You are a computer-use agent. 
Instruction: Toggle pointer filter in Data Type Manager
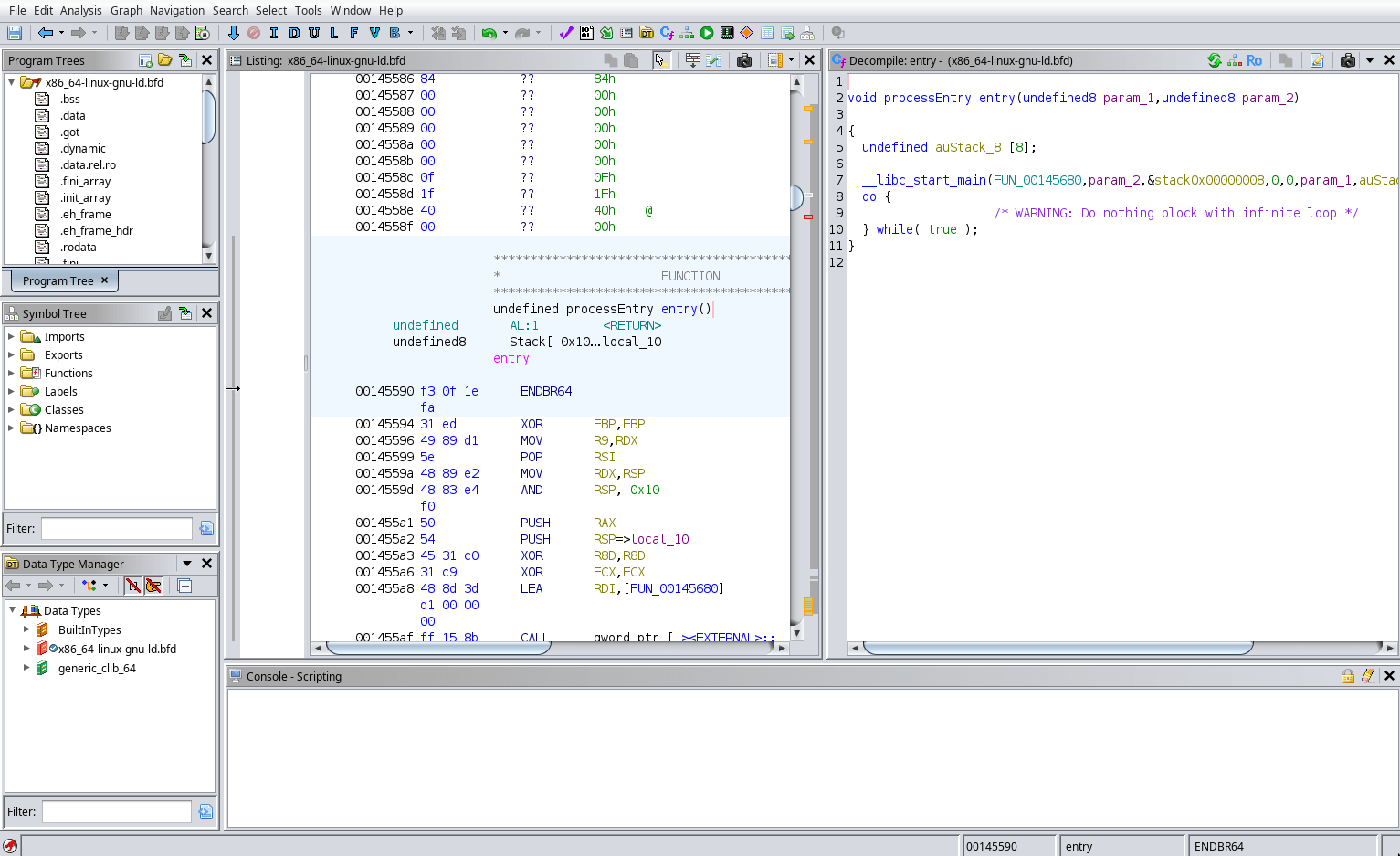(x=153, y=586)
